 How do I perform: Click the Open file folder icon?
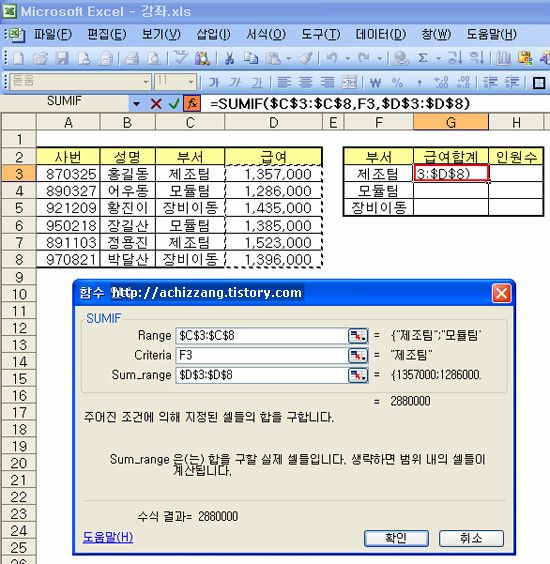coord(40,58)
